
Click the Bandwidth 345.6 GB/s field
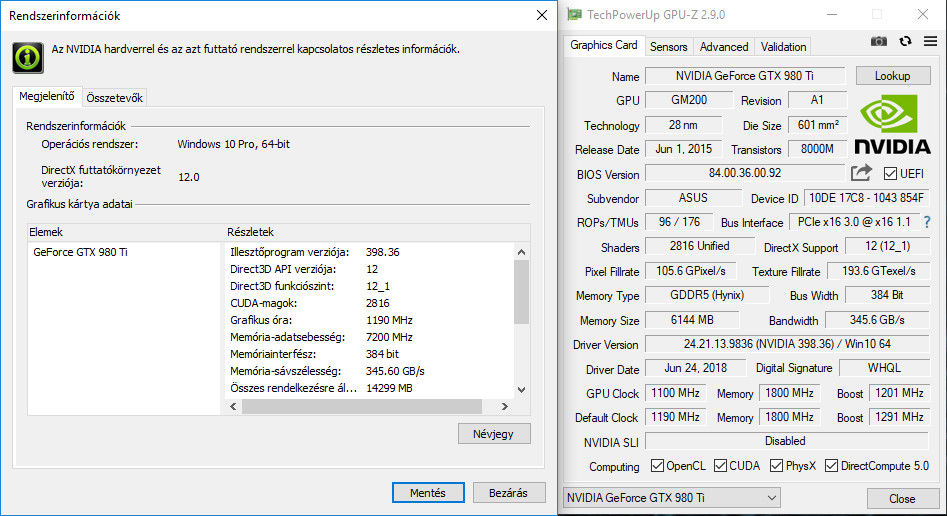(x=877, y=320)
